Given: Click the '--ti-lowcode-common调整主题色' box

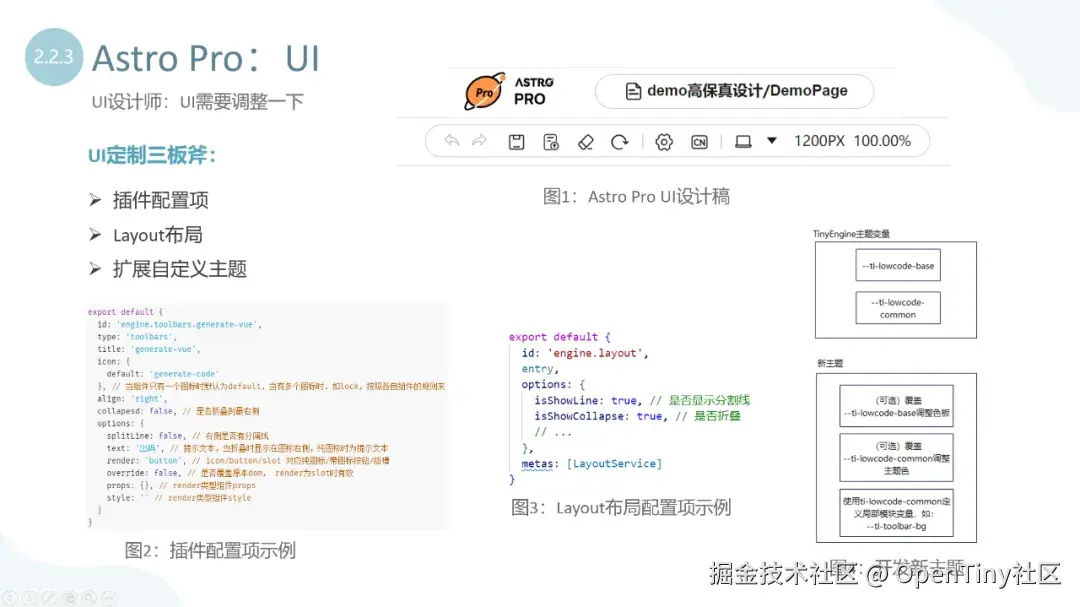Looking at the screenshot, I should 896,457.
